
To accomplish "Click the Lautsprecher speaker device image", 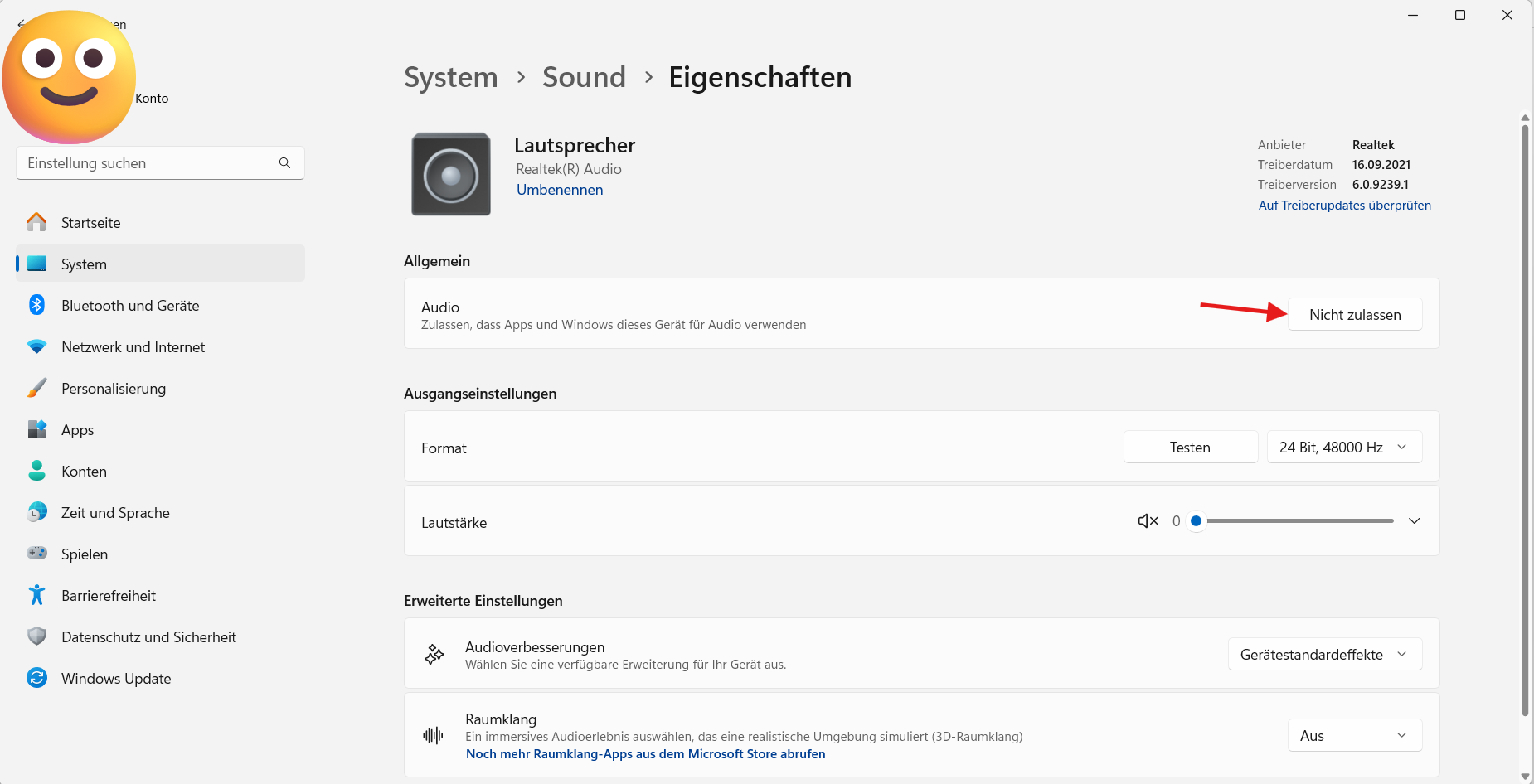I will point(451,174).
